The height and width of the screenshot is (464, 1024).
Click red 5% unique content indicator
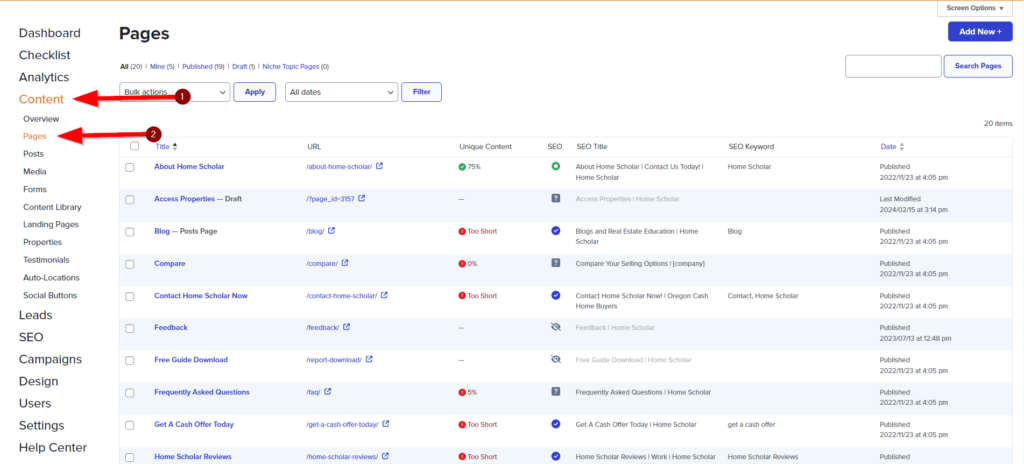(x=468, y=392)
